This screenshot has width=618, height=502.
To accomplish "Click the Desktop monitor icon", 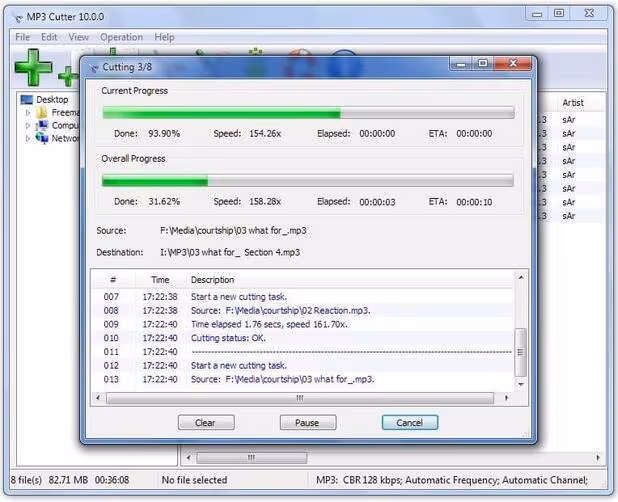I will (27, 100).
